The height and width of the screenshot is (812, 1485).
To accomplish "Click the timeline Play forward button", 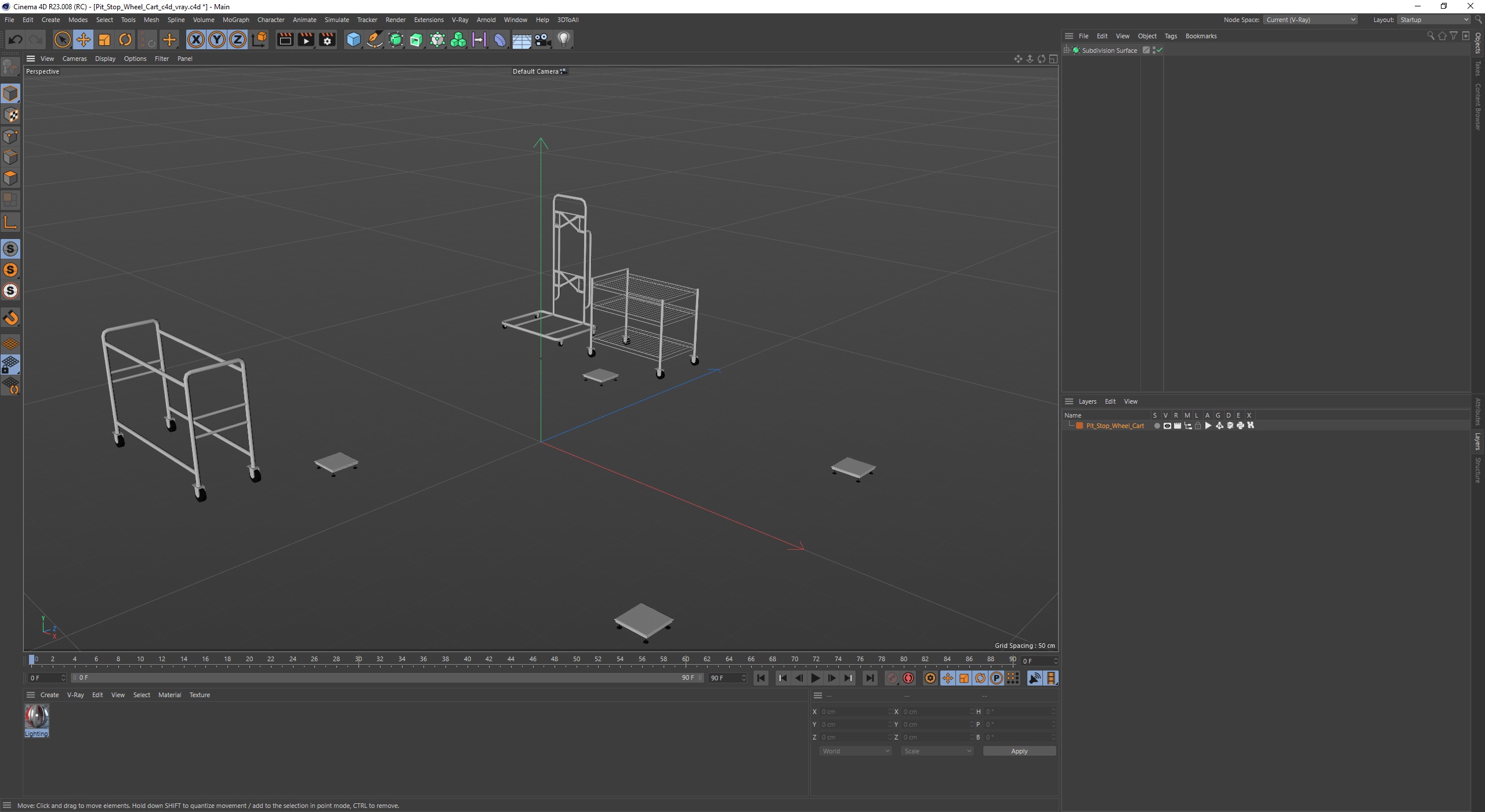I will (815, 678).
